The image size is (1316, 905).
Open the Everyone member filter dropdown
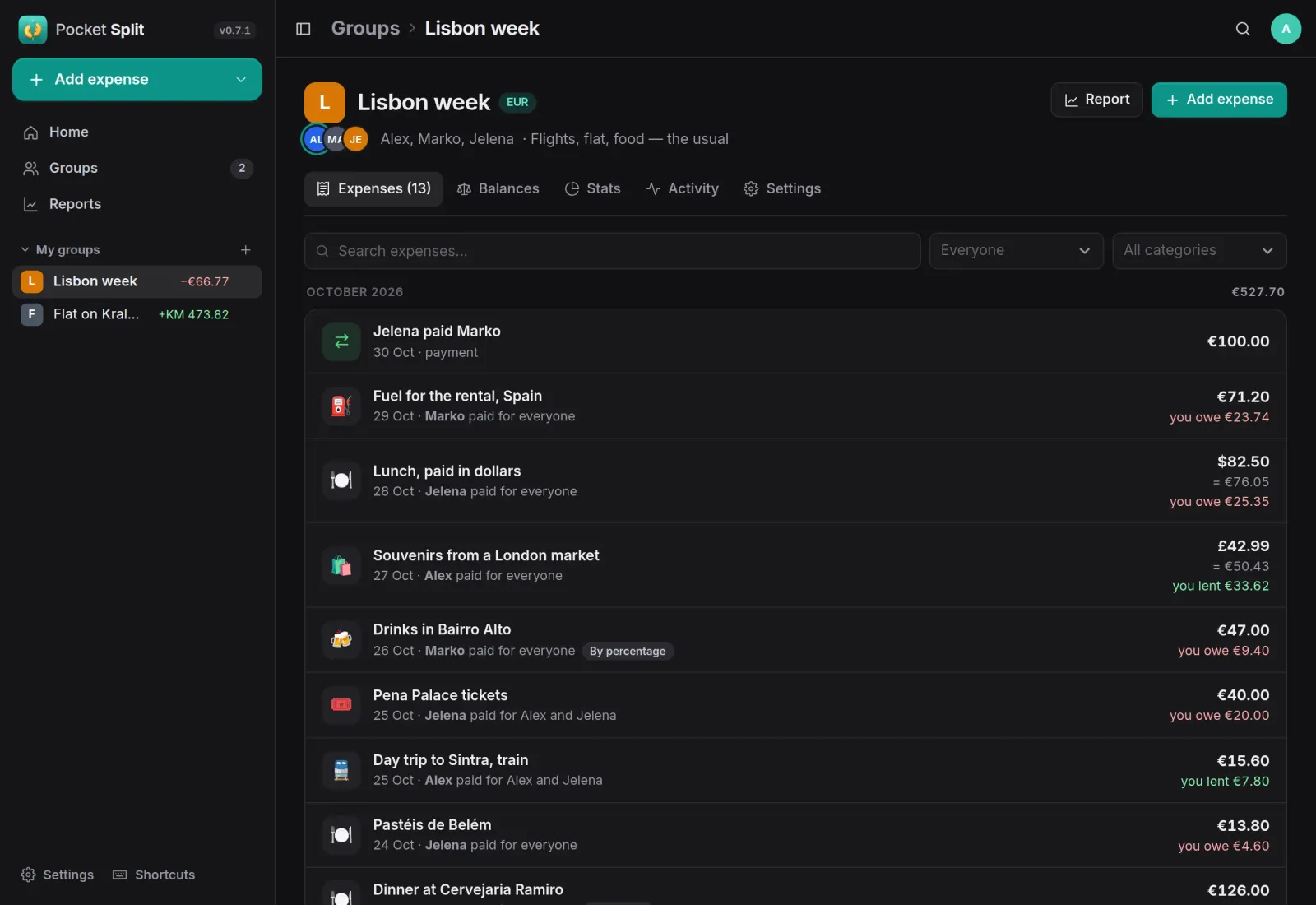click(x=1016, y=251)
